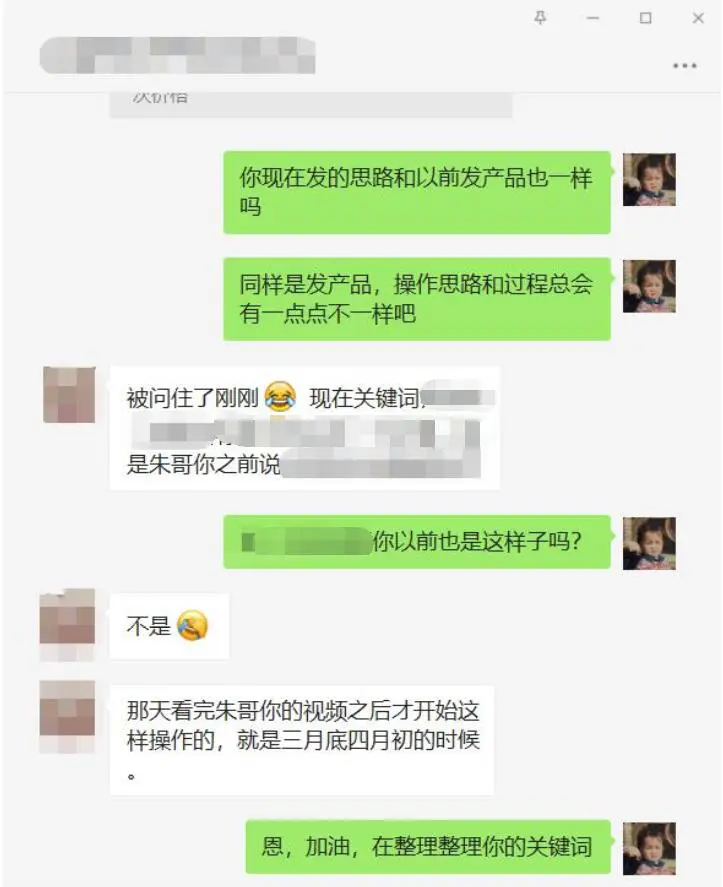Viewport: 723px width, 887px height.
Task: Click the avatar next to '恩，加油' message
Action: (x=649, y=849)
